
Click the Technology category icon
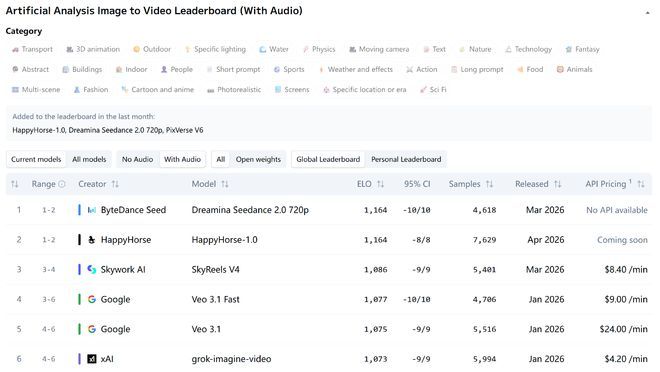508,49
